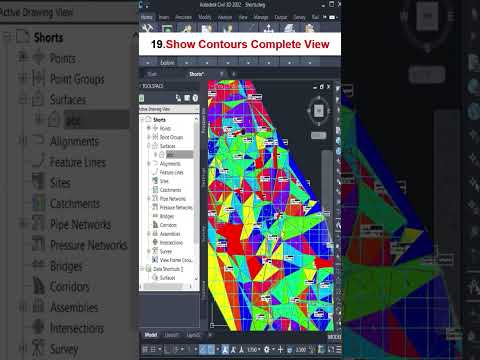Open the Layout1 tab
Screen dimensions: 480x360
[172, 335]
